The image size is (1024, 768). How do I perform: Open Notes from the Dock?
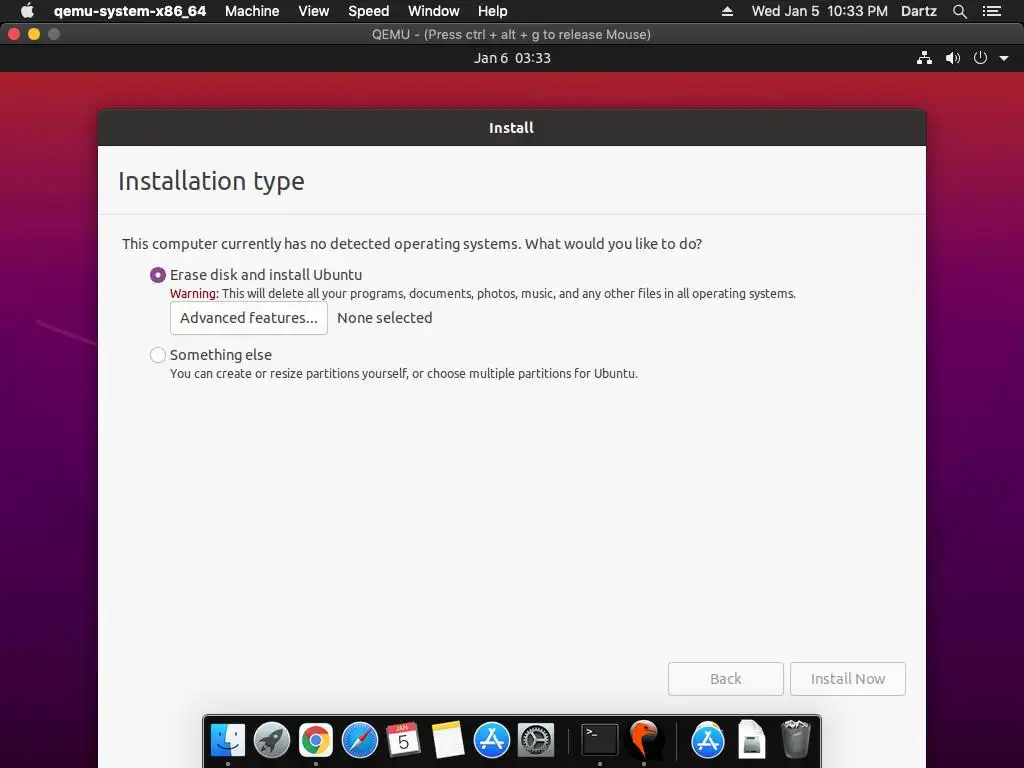tap(448, 741)
